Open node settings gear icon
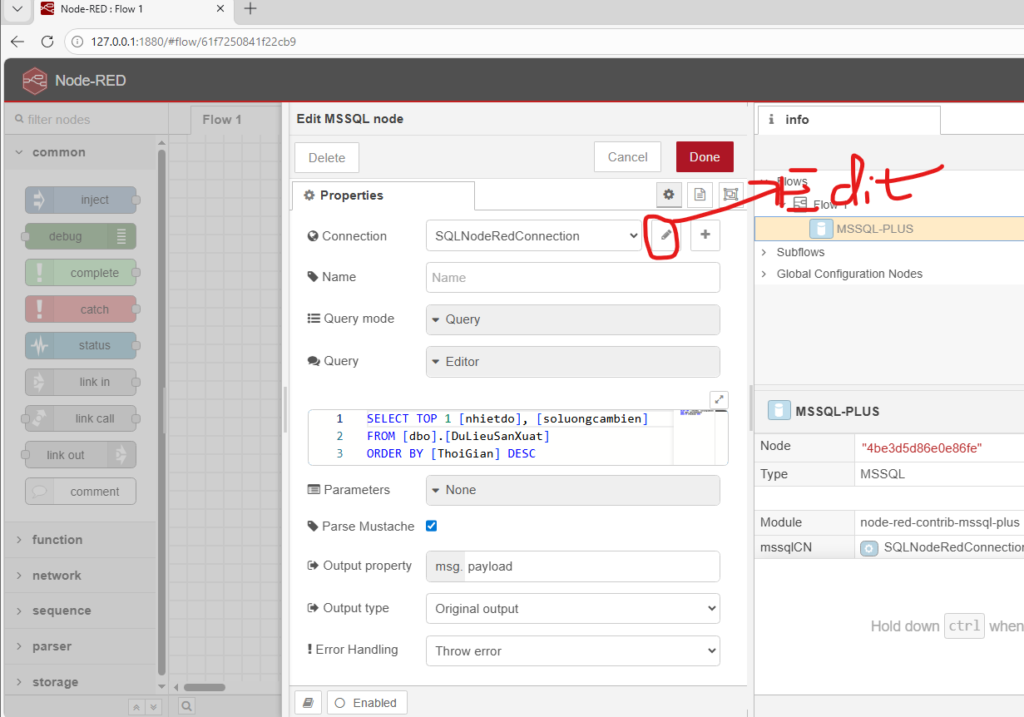1024x717 pixels. [x=669, y=195]
